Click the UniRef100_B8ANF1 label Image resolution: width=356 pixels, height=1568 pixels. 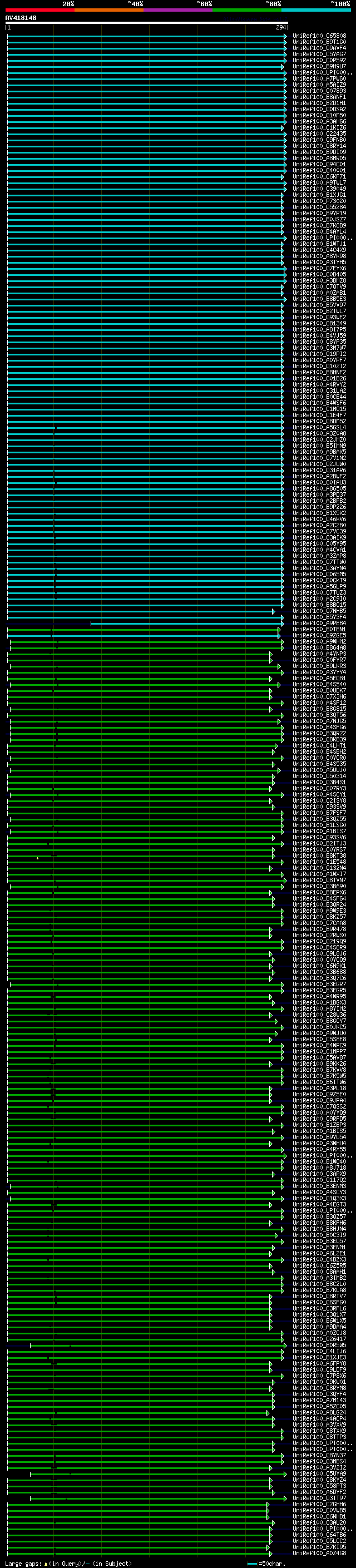pyautogui.click(x=319, y=97)
